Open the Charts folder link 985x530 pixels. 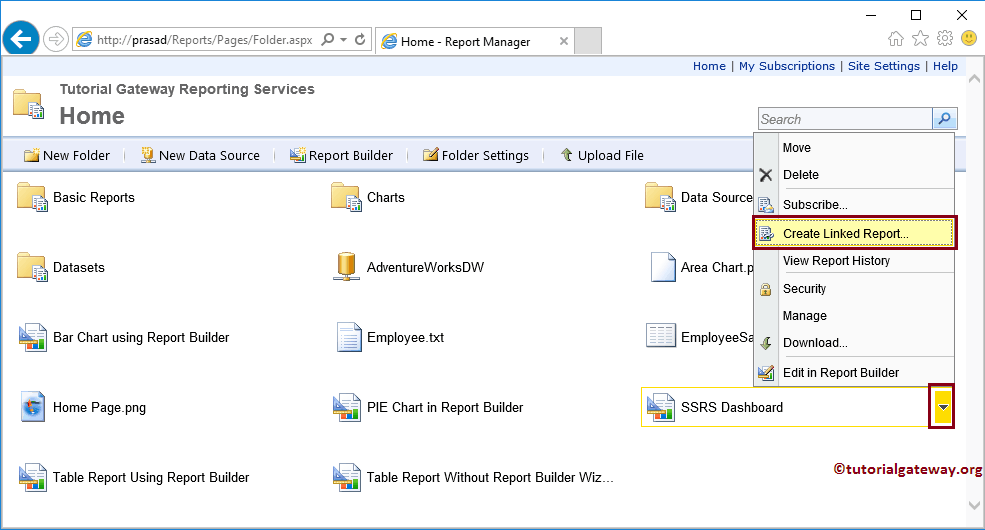[x=386, y=197]
